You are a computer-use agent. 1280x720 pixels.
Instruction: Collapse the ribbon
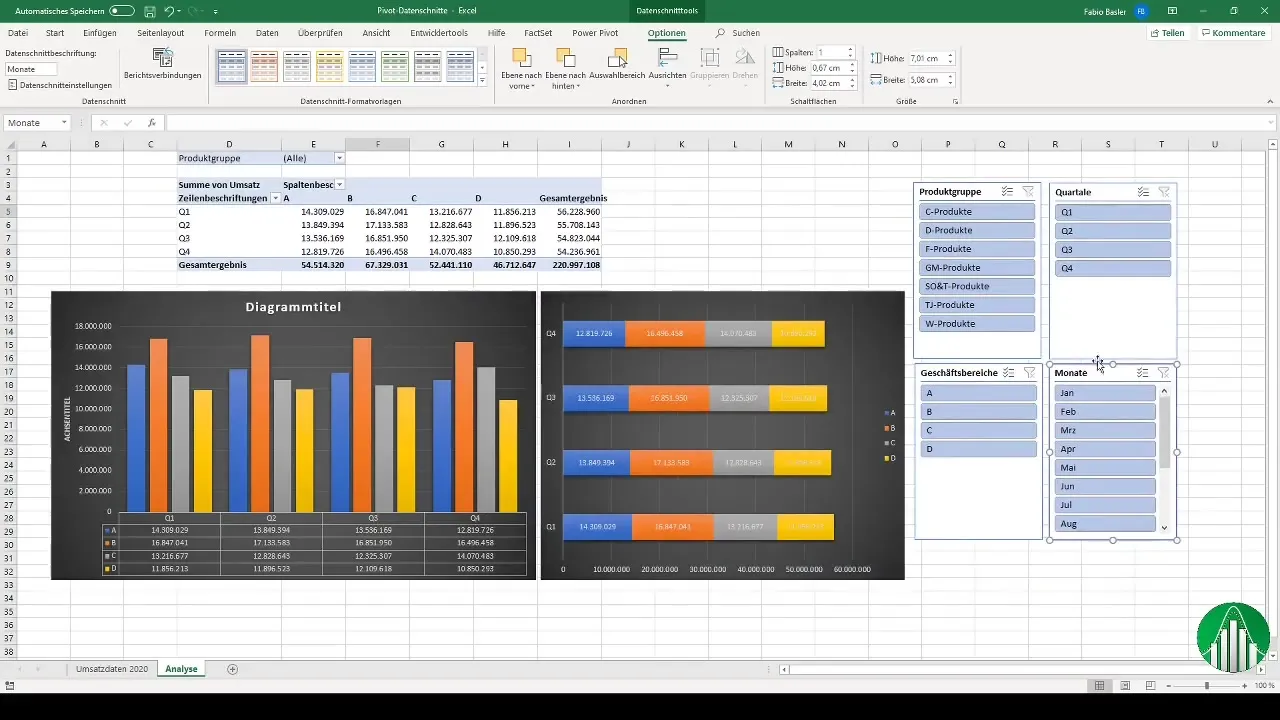click(1269, 102)
